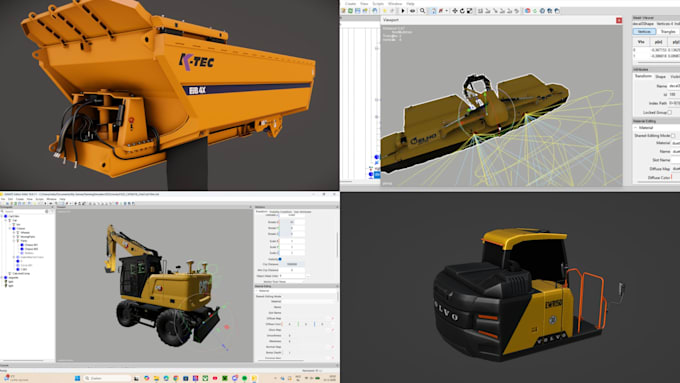Click the magnifier icon in top-right editor toolbar

(422, 10)
